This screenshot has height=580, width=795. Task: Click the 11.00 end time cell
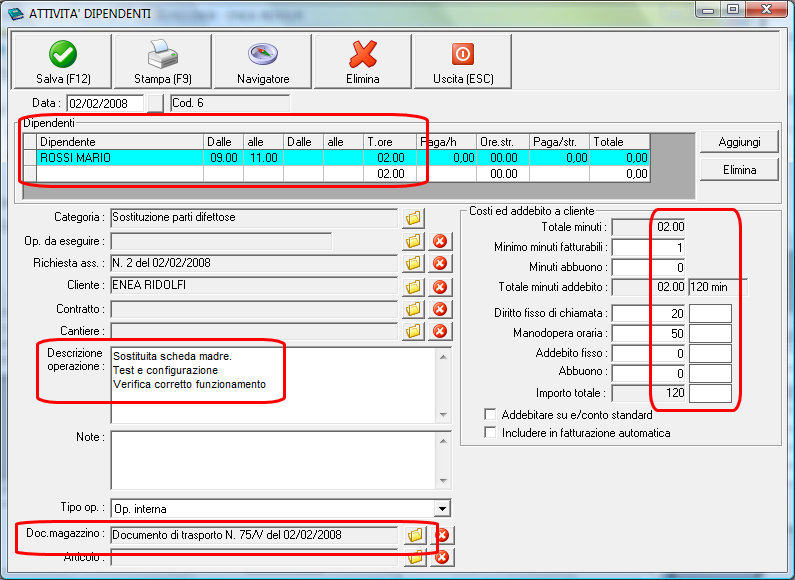[264, 158]
